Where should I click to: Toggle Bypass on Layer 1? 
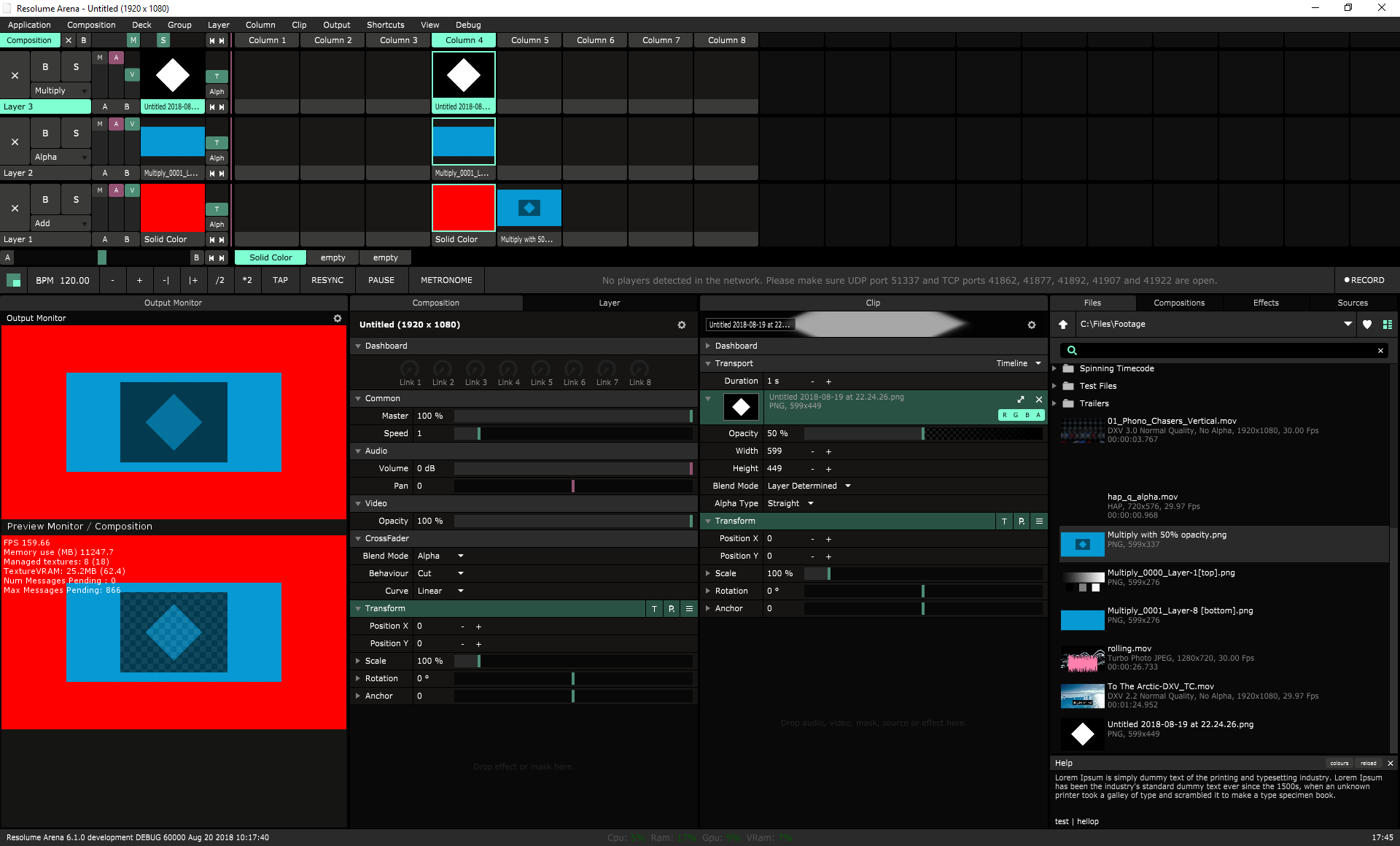(45, 200)
